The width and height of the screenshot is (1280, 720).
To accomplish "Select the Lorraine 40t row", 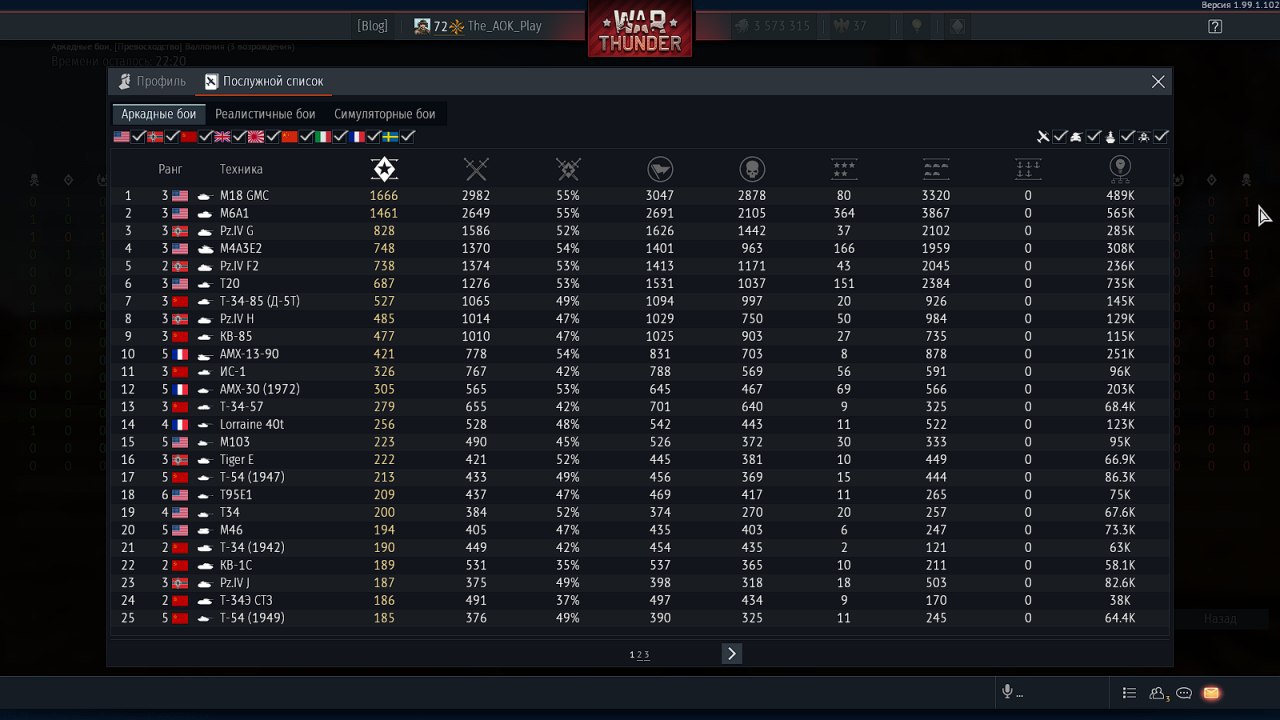I will [x=640, y=425].
